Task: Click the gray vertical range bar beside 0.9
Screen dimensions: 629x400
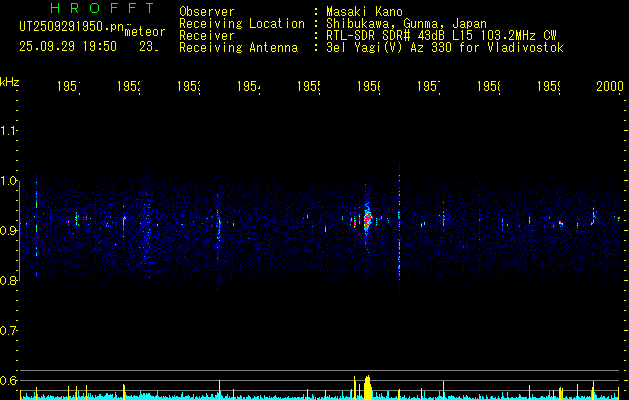Action: (19, 230)
